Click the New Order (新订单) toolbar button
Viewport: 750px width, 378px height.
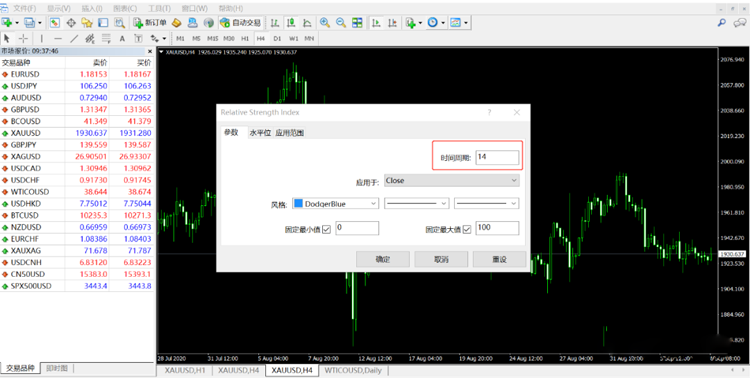(x=150, y=22)
